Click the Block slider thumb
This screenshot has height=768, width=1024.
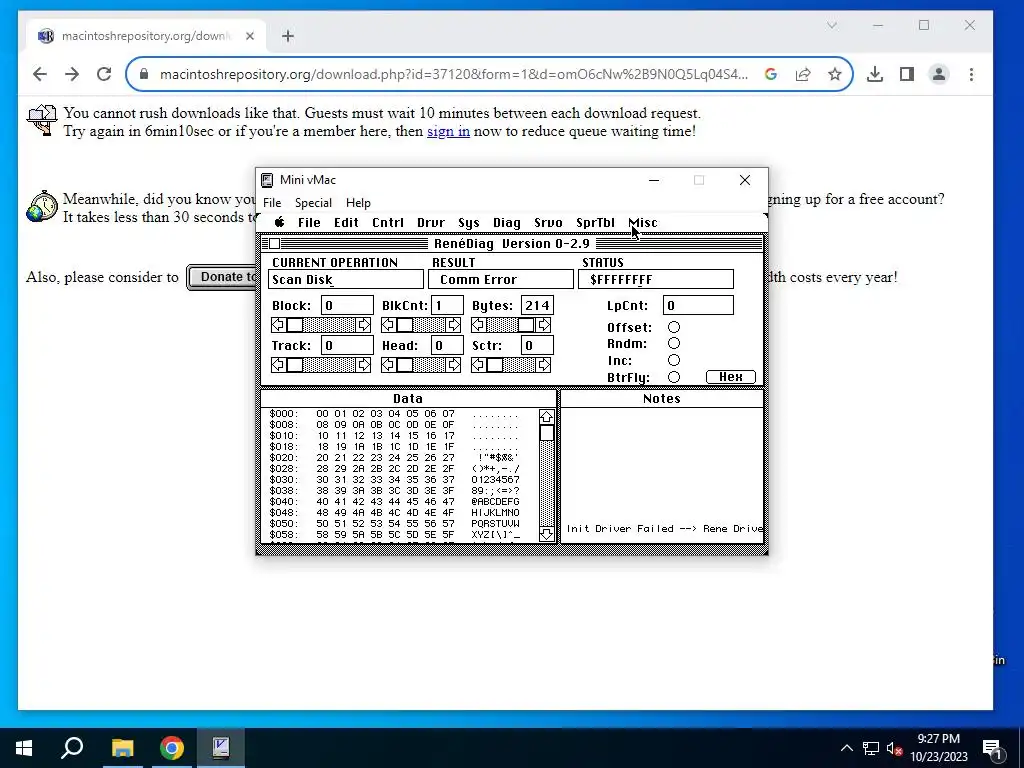pos(295,325)
